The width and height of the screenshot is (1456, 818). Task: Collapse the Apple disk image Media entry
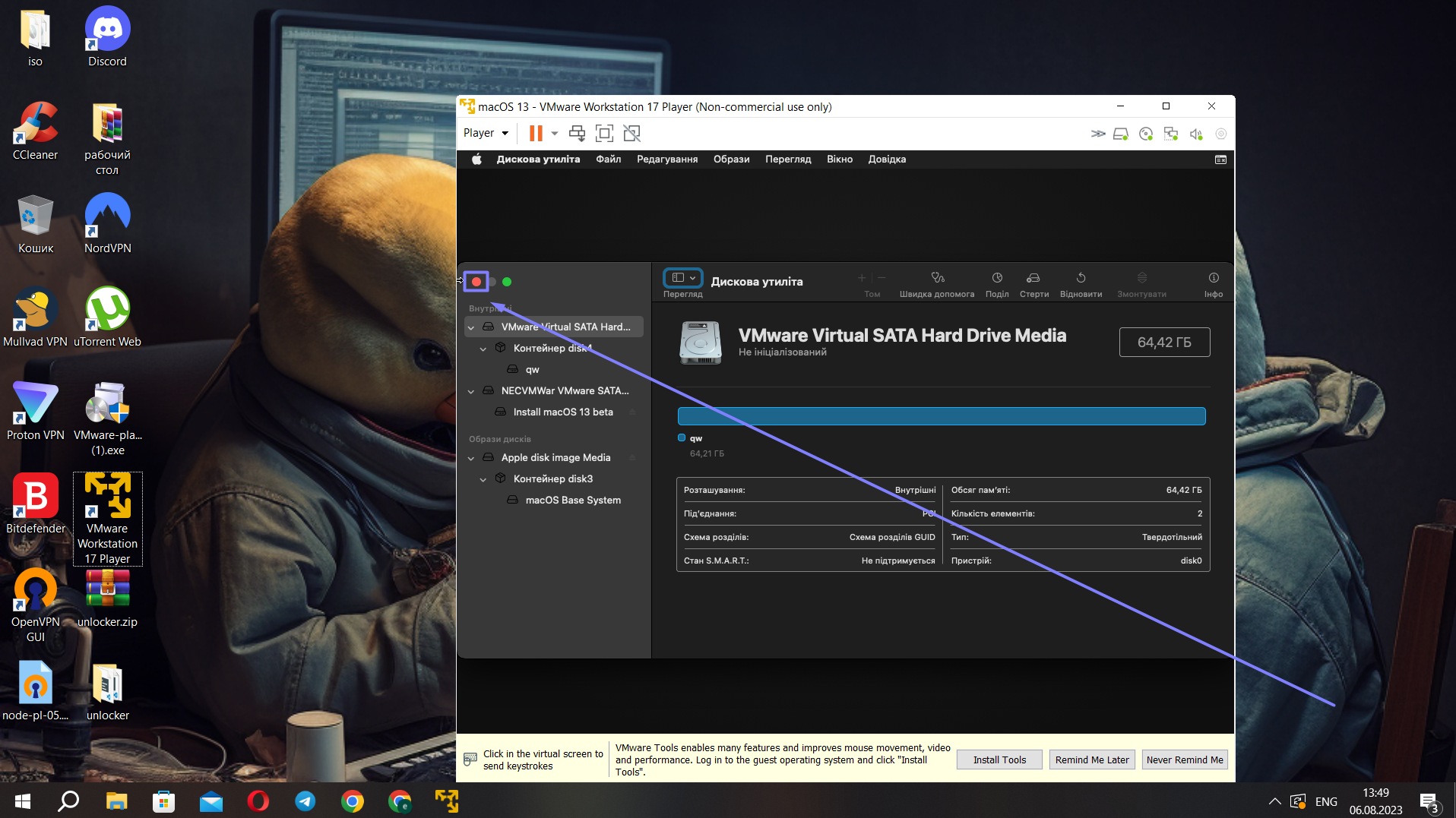click(x=471, y=458)
